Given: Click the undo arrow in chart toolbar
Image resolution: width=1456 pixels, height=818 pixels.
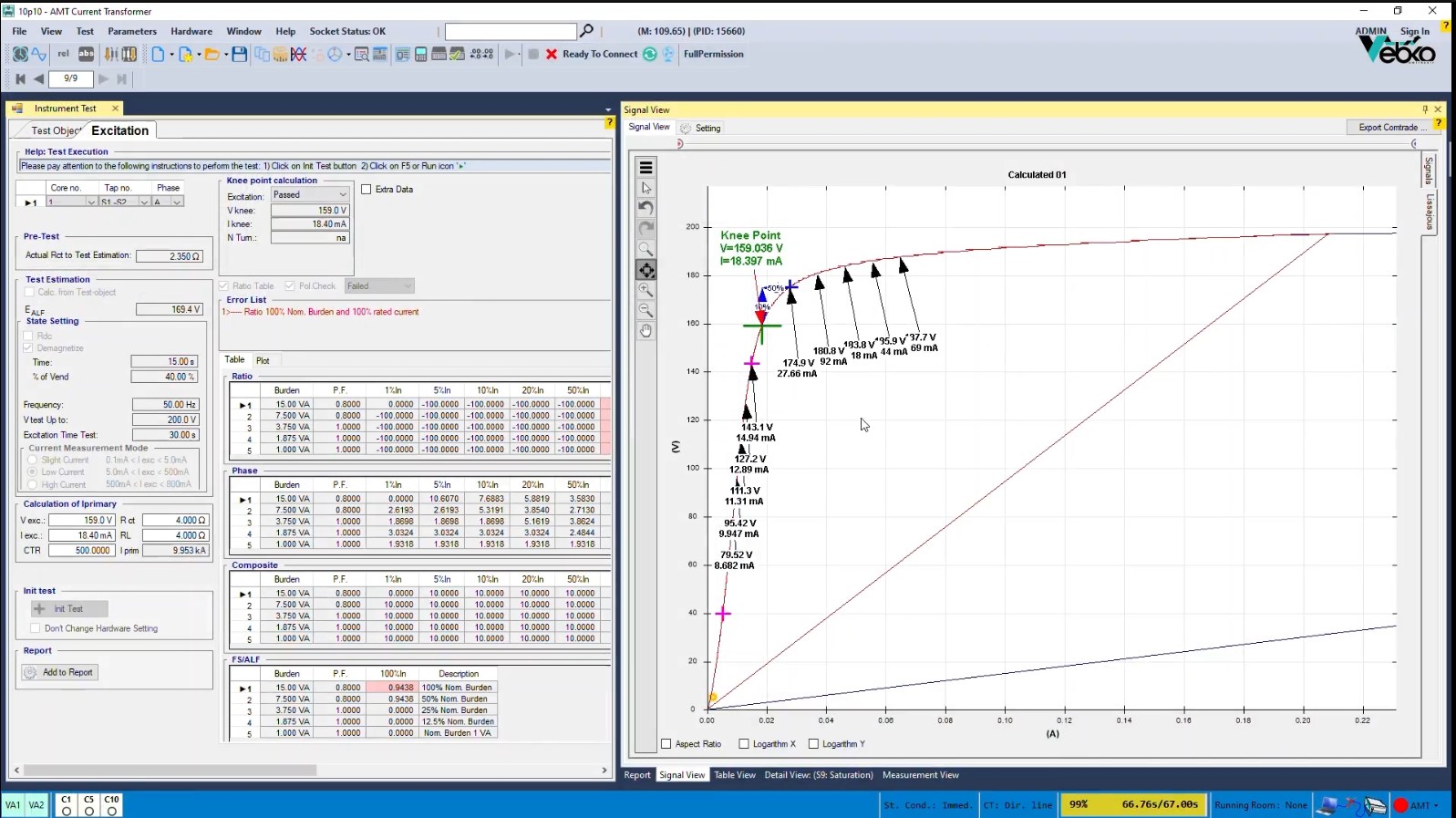Looking at the screenshot, I should [x=645, y=208].
